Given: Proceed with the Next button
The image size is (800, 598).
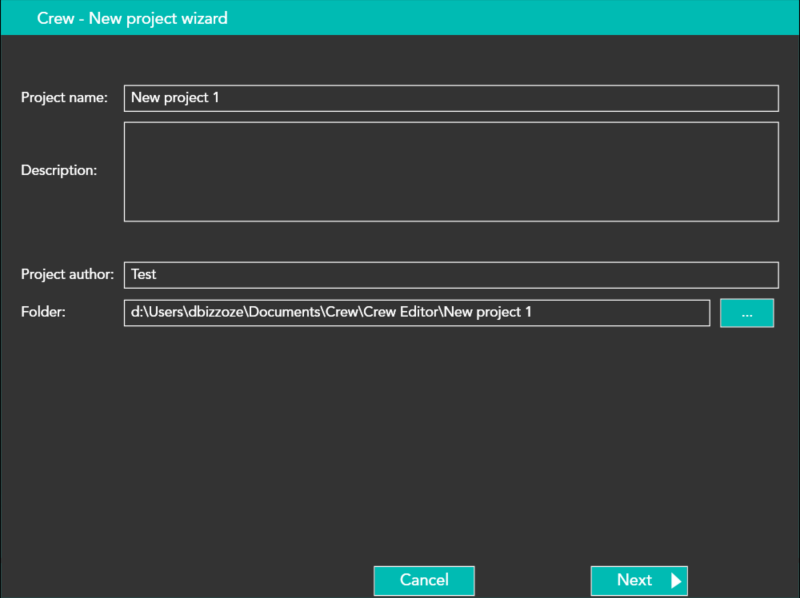Looking at the screenshot, I should click(638, 581).
